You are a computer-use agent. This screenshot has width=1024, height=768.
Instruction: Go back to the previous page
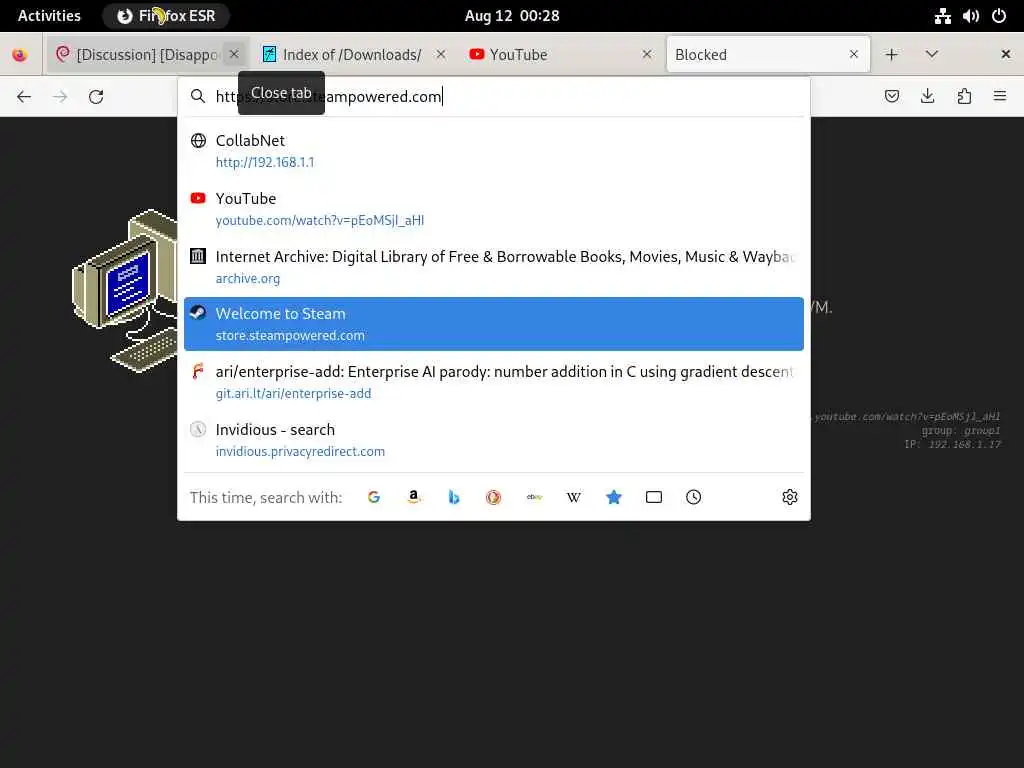tap(24, 97)
